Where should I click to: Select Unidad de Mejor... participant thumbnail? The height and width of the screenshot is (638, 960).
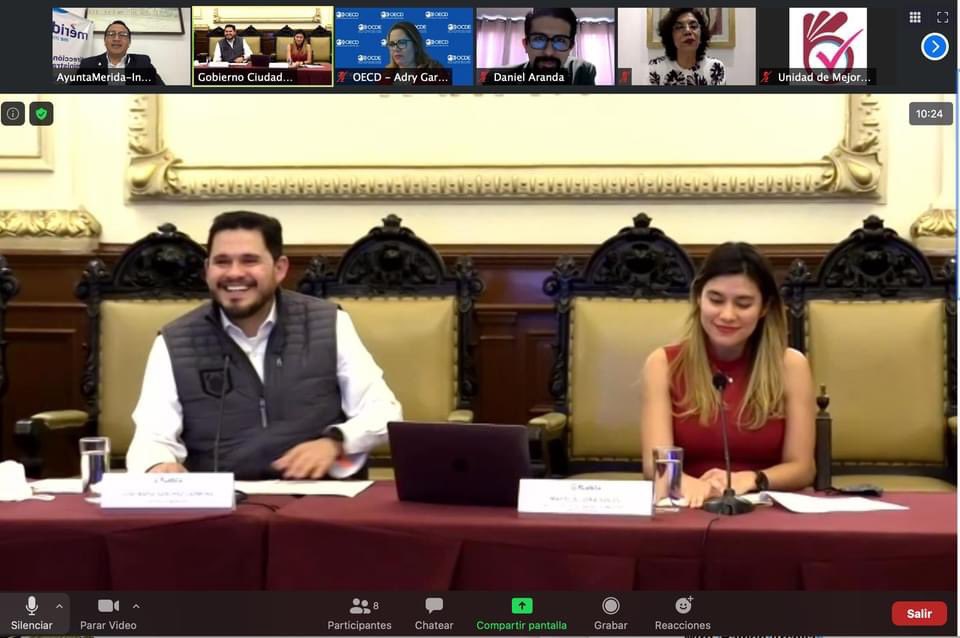(828, 47)
